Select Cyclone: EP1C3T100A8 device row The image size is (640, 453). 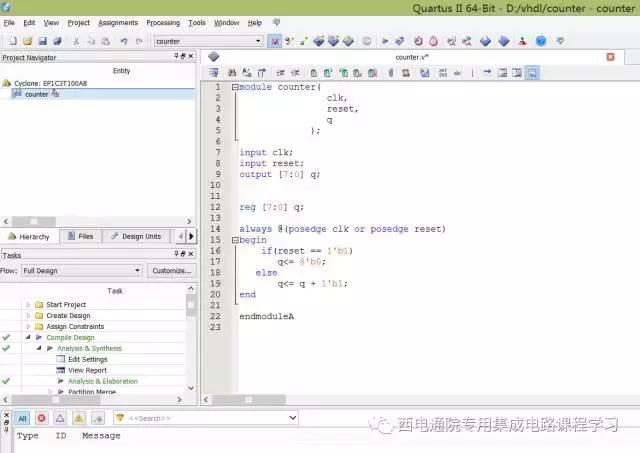(51, 83)
